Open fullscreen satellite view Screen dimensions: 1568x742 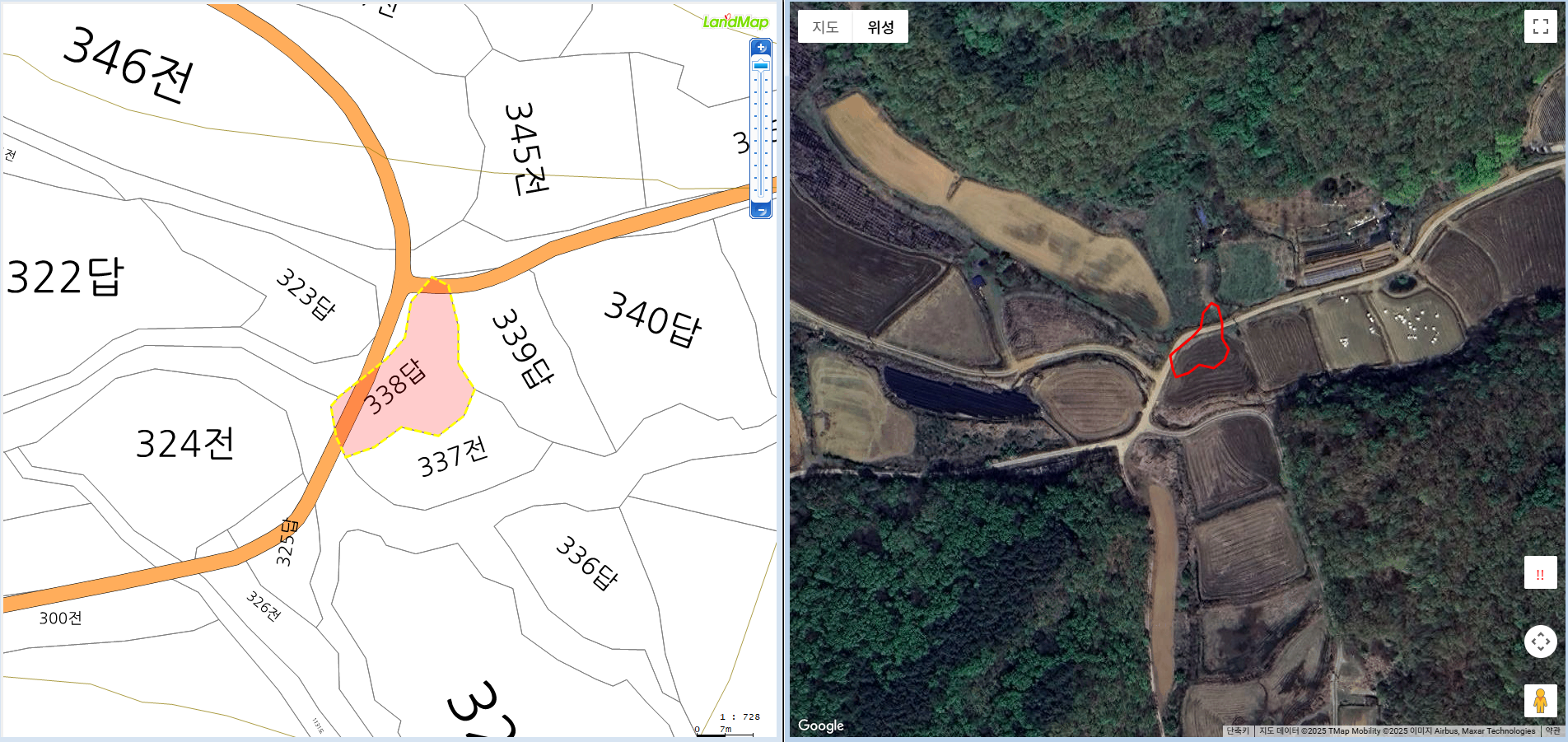coord(1541,26)
